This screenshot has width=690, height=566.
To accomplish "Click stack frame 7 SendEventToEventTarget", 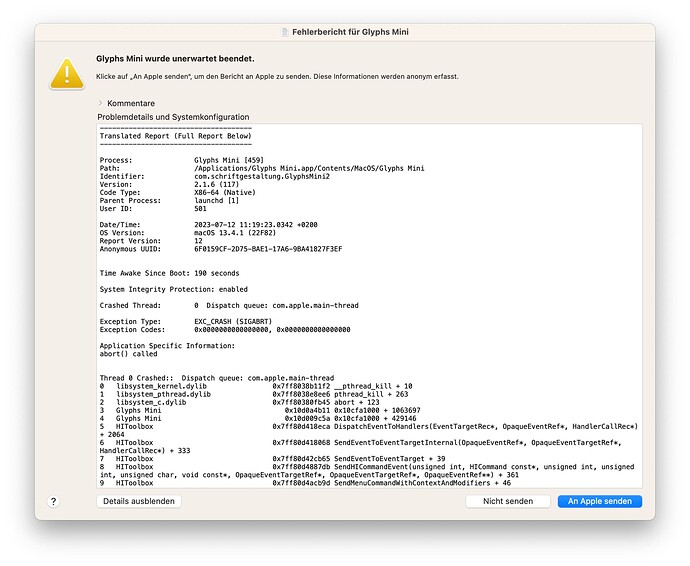I will pyautogui.click(x=272, y=459).
